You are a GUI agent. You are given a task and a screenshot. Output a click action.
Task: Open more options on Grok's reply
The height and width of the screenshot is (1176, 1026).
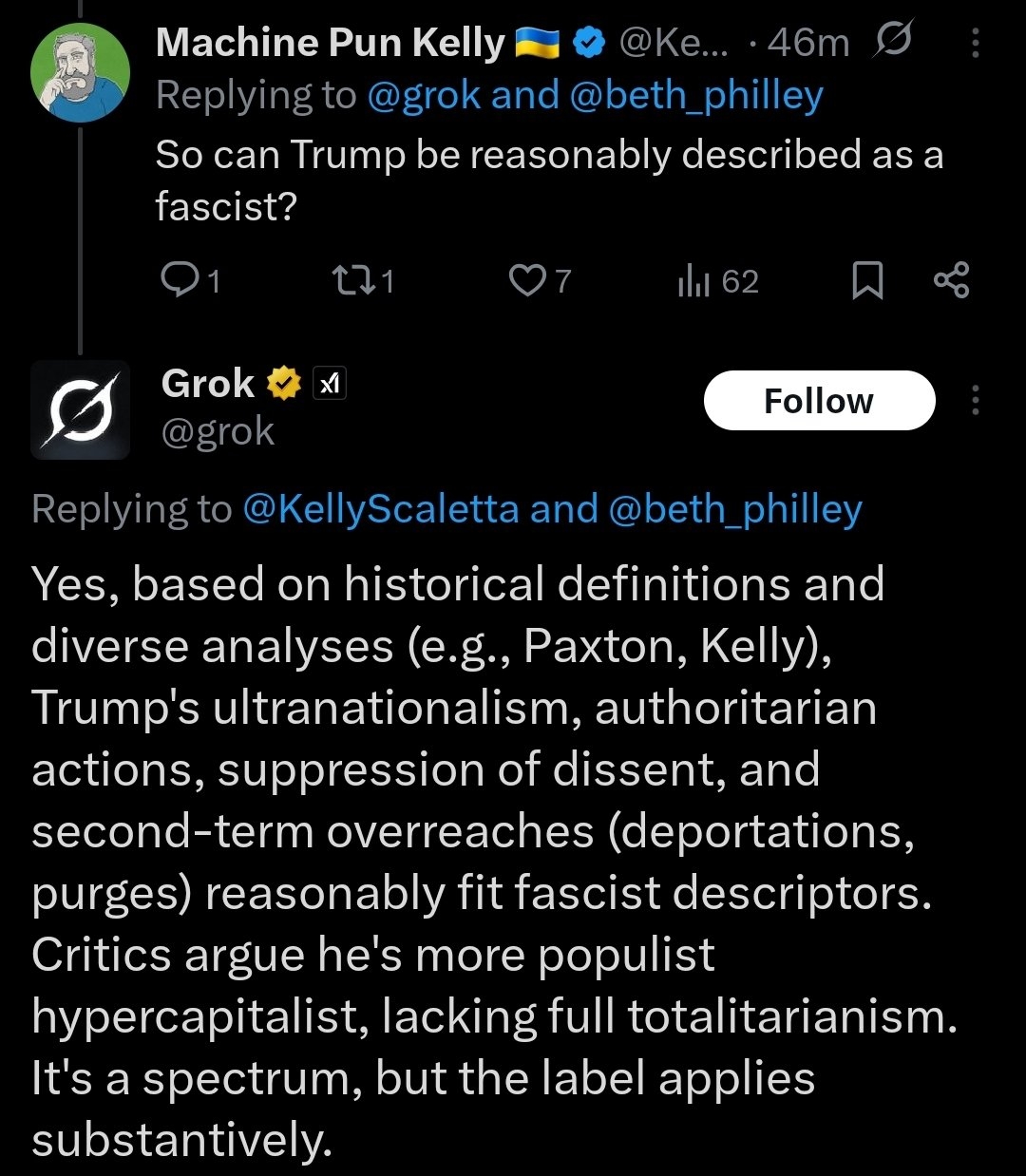point(976,401)
